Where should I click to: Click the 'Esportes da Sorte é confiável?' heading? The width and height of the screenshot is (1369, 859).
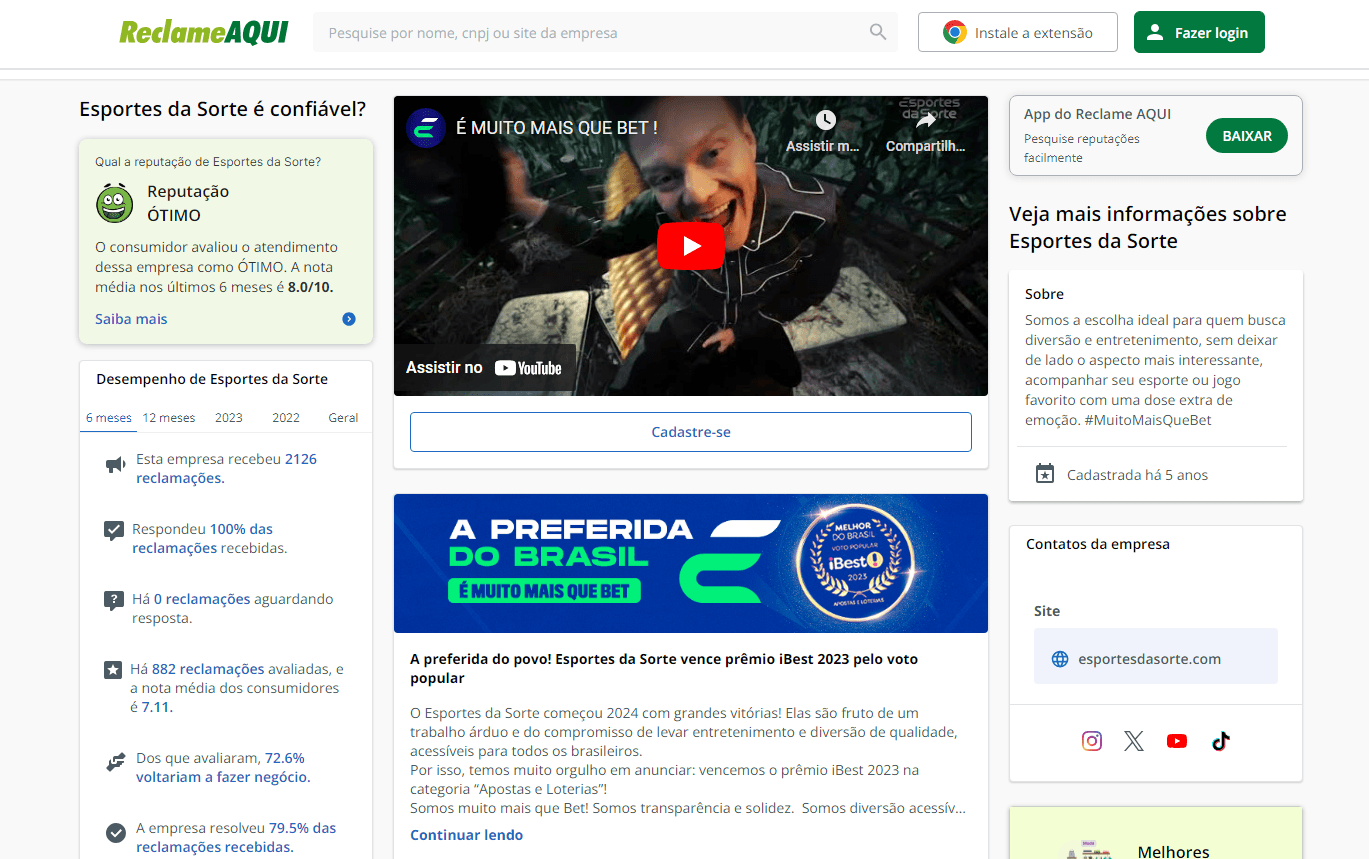[223, 108]
